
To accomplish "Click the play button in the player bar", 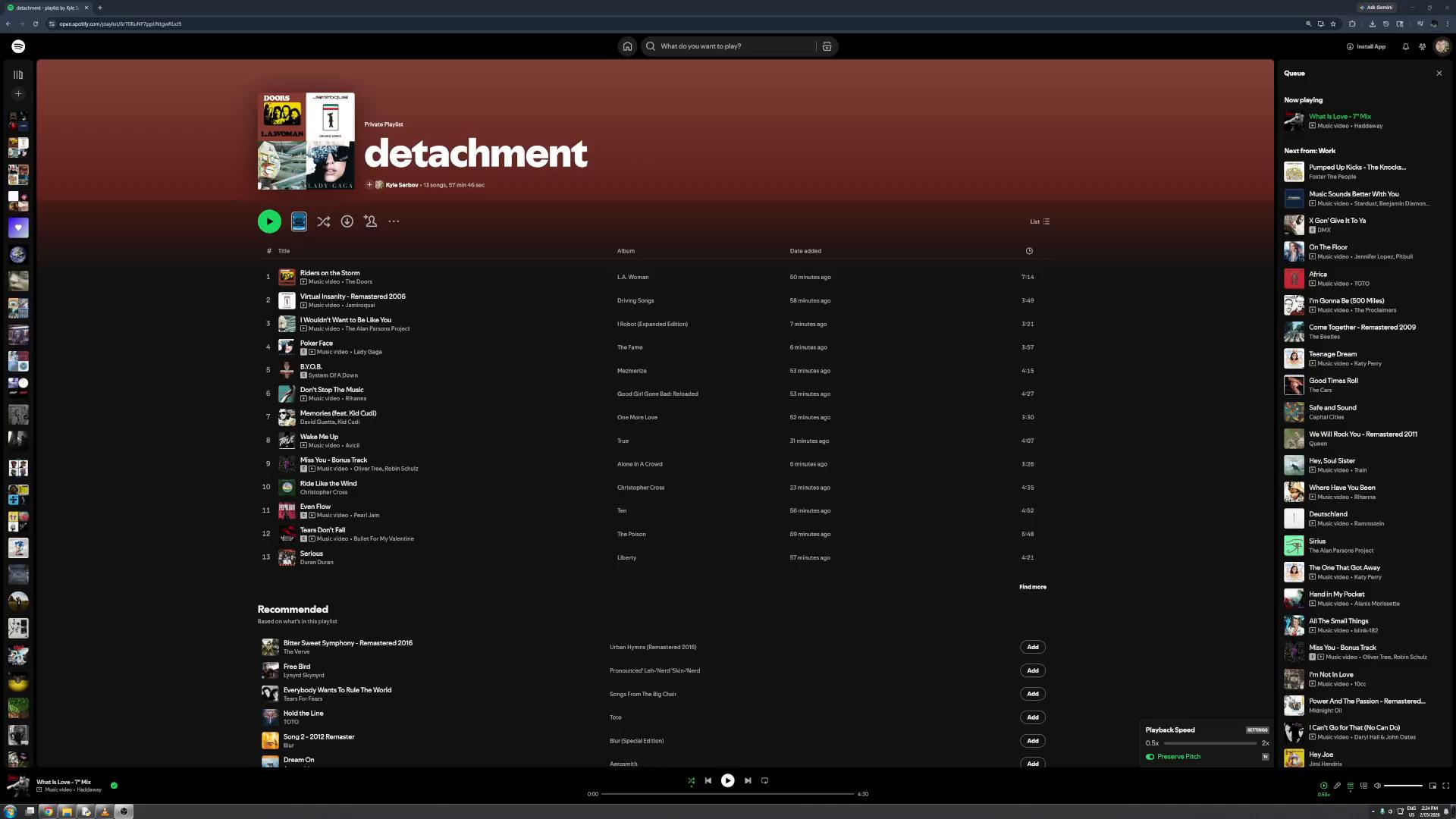I will tap(727, 780).
